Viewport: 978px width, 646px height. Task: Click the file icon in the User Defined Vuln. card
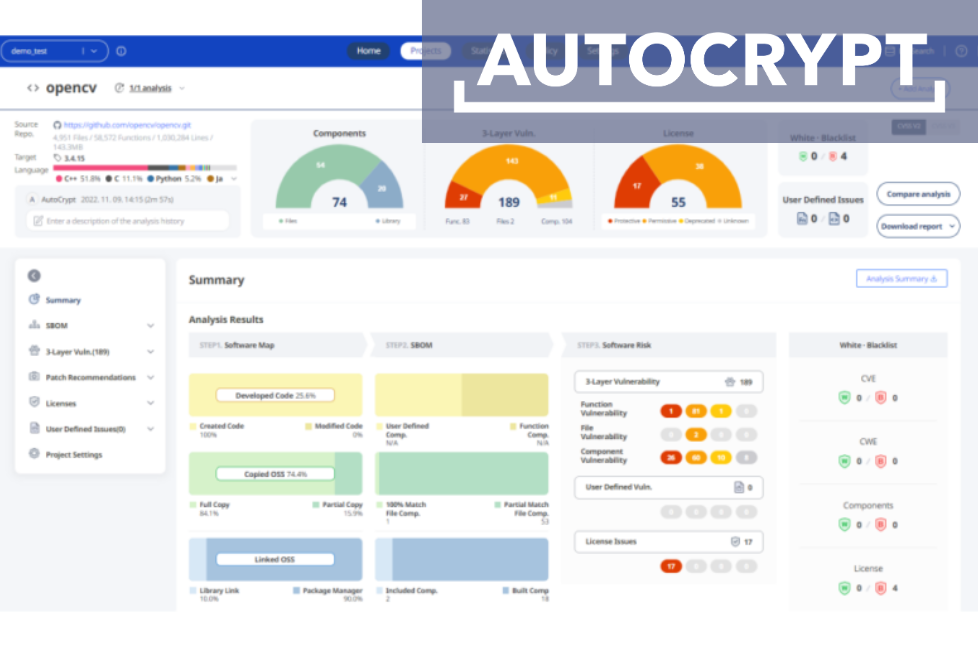738,487
